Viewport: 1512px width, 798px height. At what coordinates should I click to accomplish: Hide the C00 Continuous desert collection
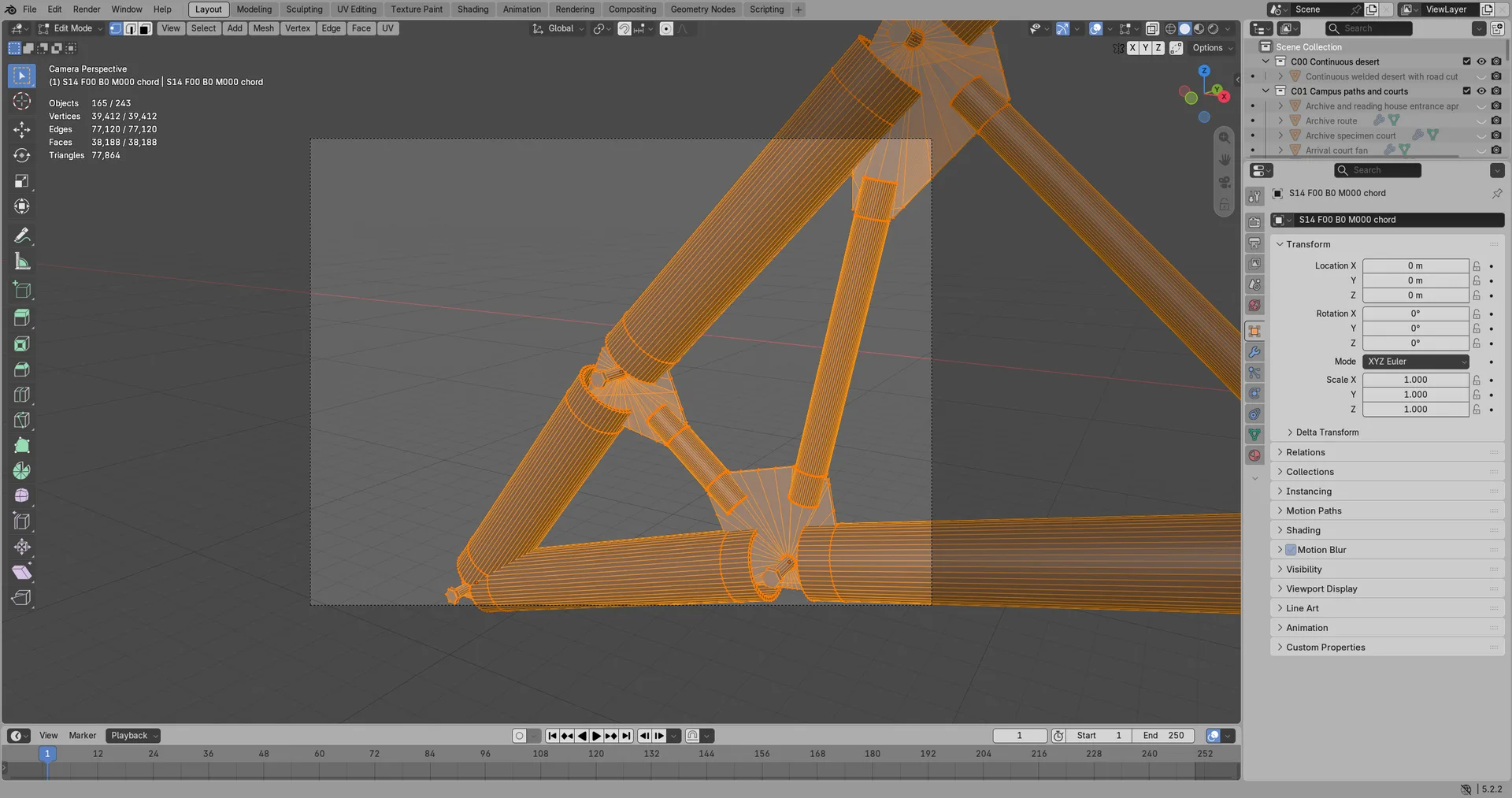click(x=1481, y=61)
